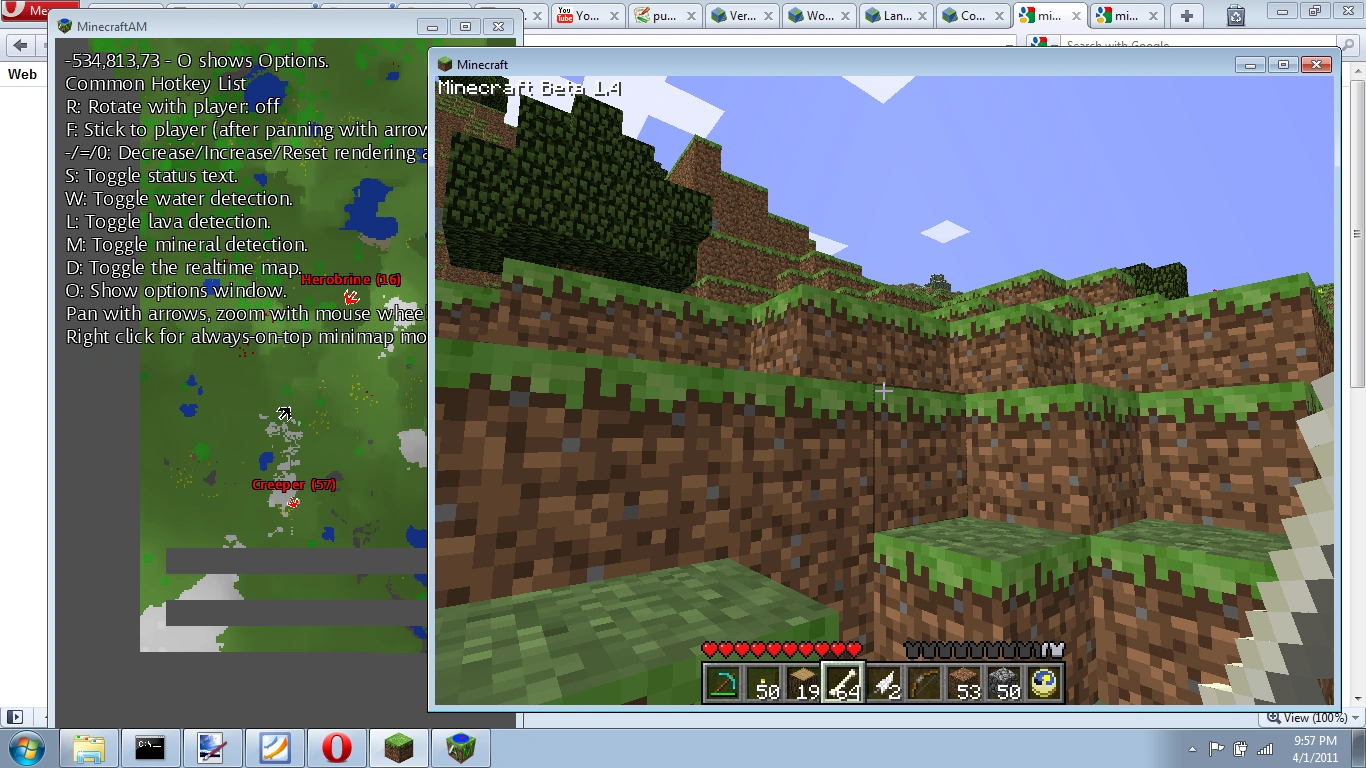Click the 'D: Toggle the realtime map.' line
The image size is (1366, 768).
184,268
